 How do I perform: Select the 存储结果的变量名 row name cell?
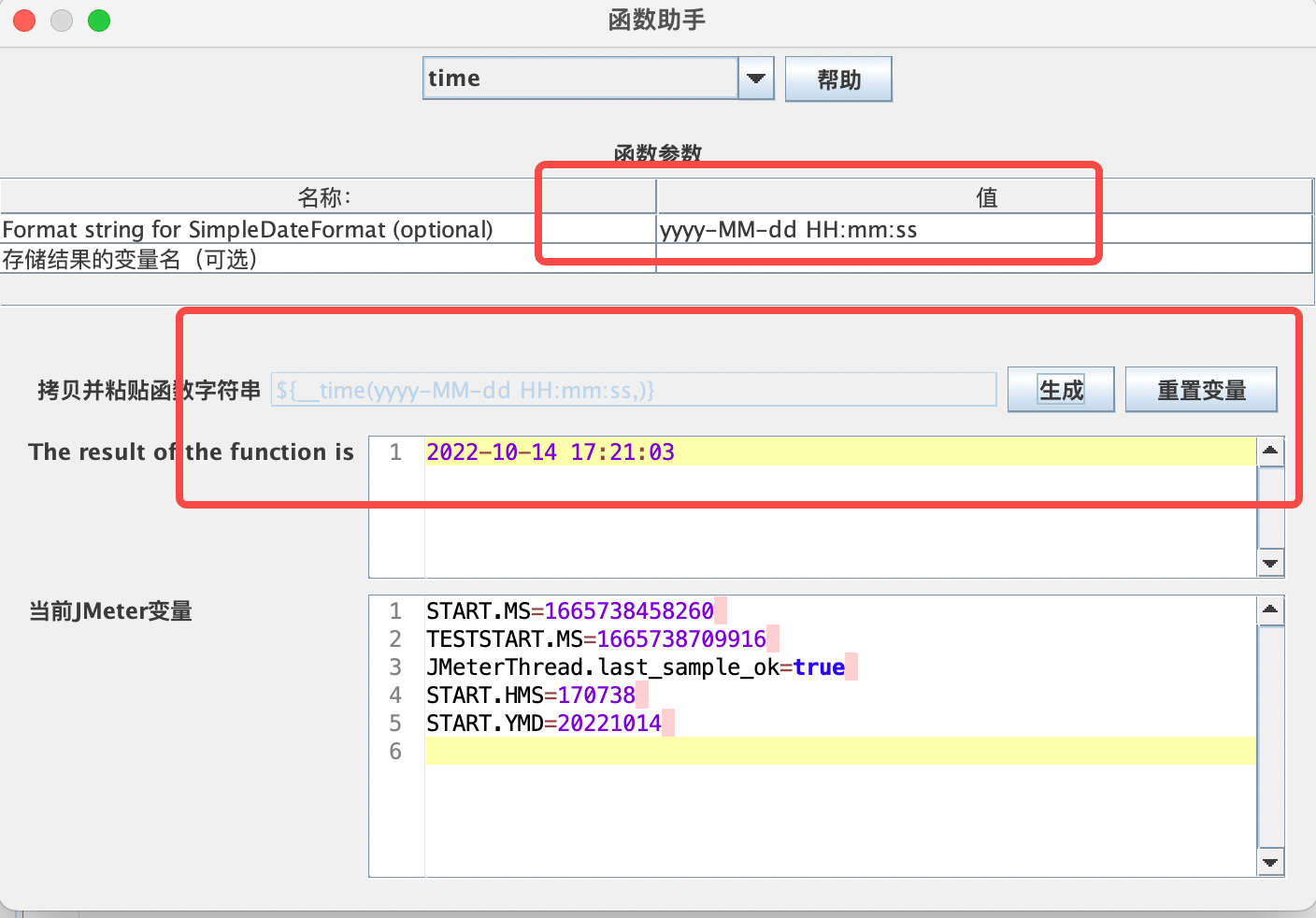(x=328, y=259)
